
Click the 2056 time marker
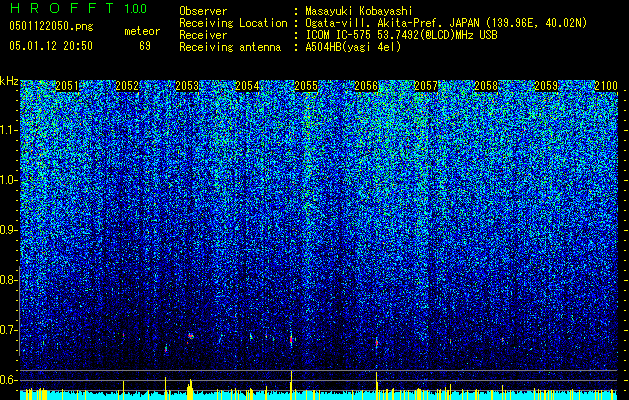coord(366,86)
